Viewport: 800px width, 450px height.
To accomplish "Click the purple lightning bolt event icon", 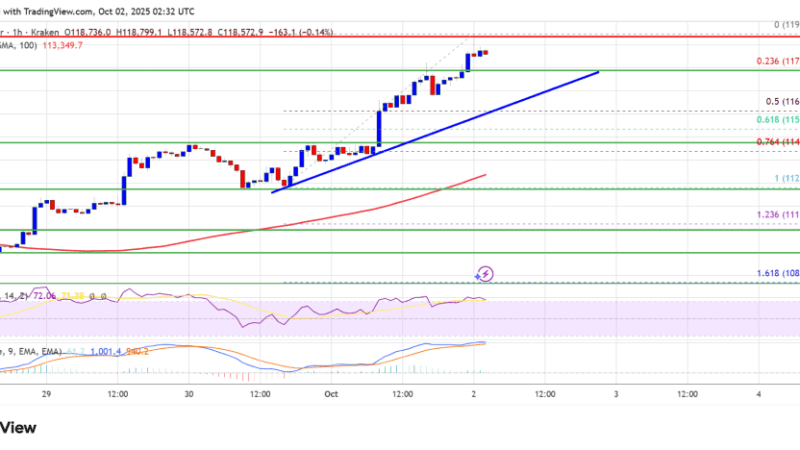I will point(485,272).
